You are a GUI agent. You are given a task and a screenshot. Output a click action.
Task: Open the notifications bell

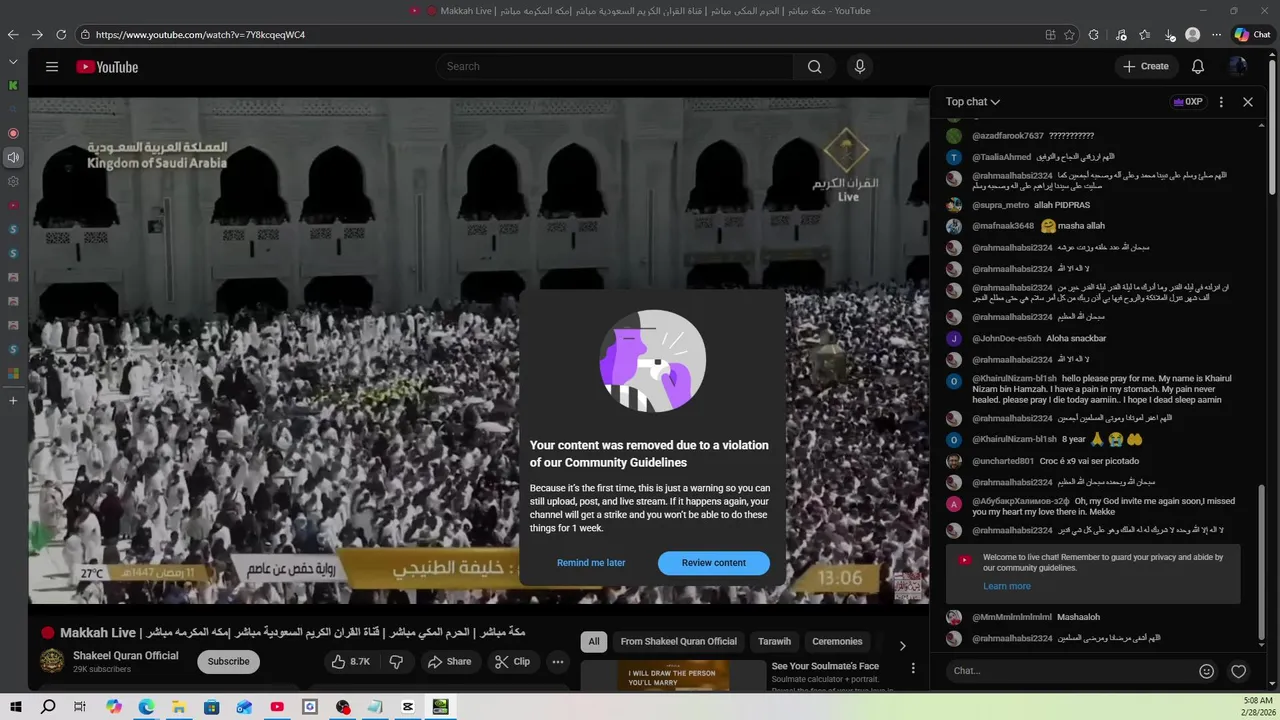1197,67
